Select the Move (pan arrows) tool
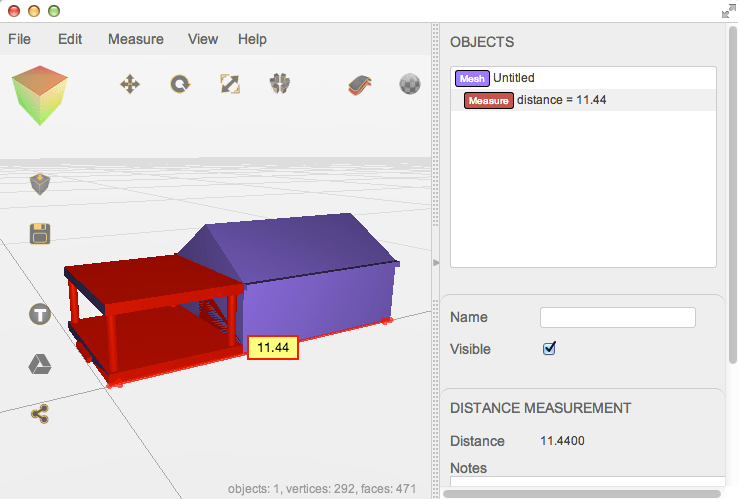This screenshot has width=738, height=499. pyautogui.click(x=130, y=85)
